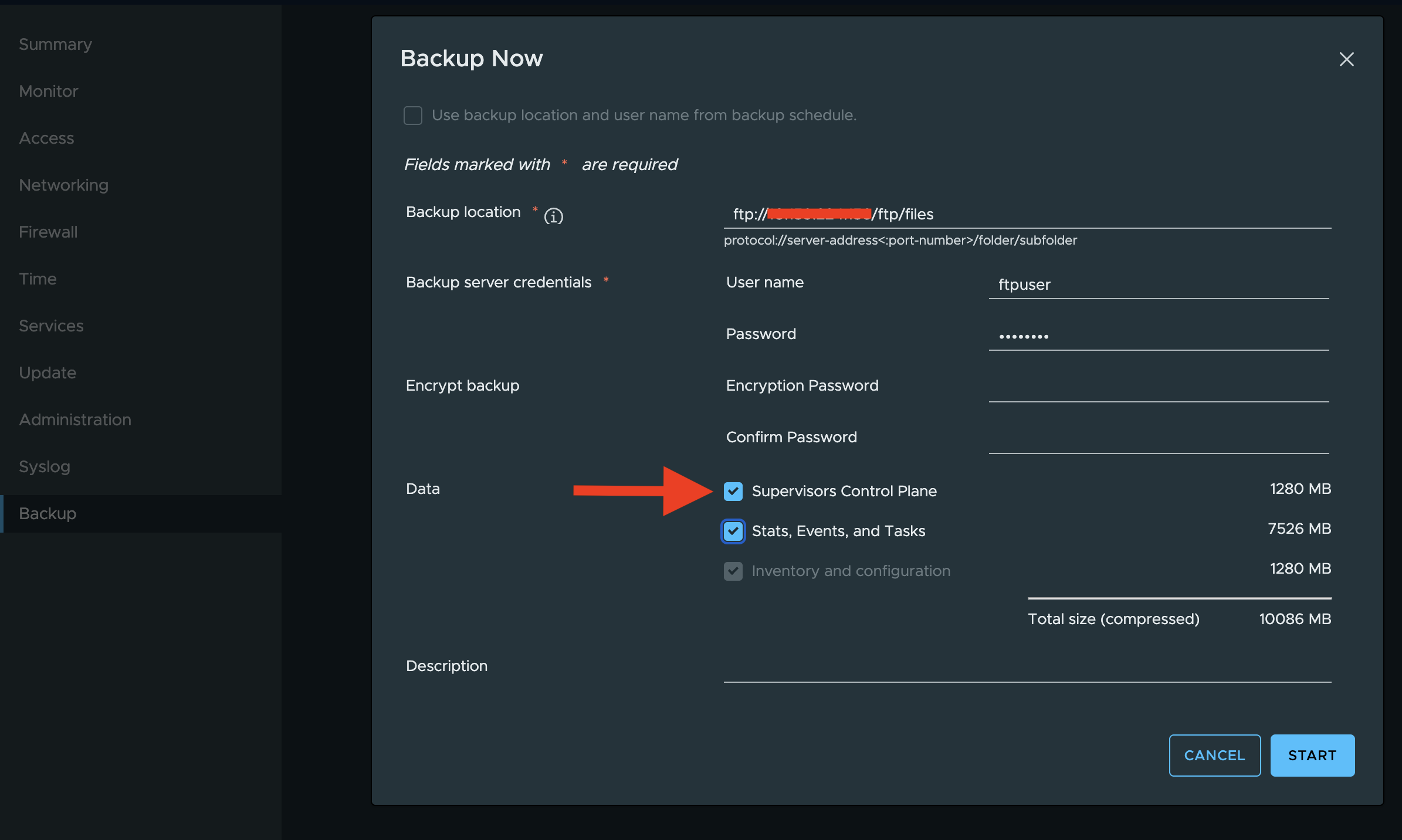Enable use backup location from schedule
The image size is (1402, 840).
(413, 116)
